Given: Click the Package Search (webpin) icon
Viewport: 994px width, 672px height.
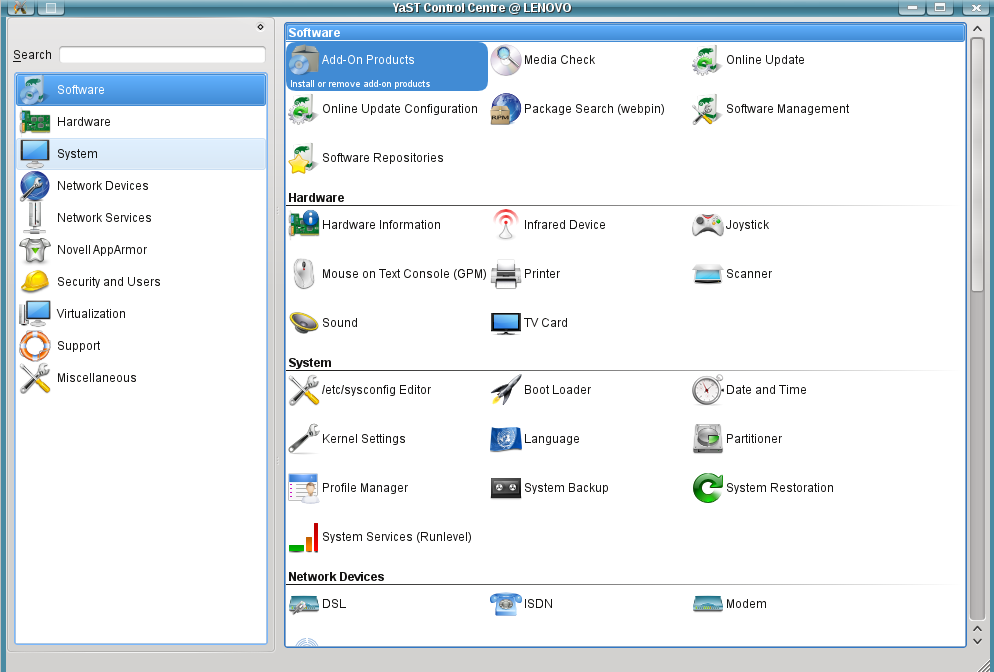Looking at the screenshot, I should click(505, 109).
